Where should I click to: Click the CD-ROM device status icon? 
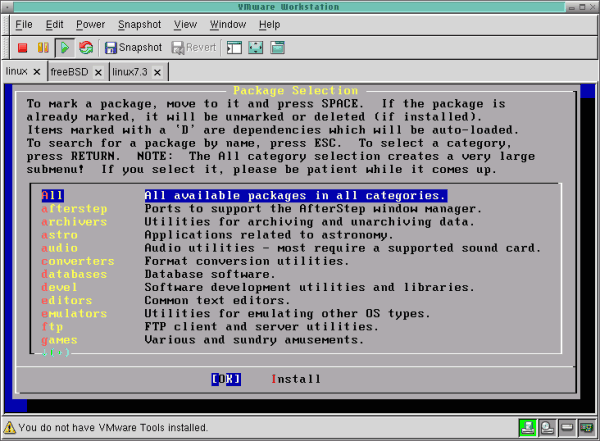pos(547,428)
